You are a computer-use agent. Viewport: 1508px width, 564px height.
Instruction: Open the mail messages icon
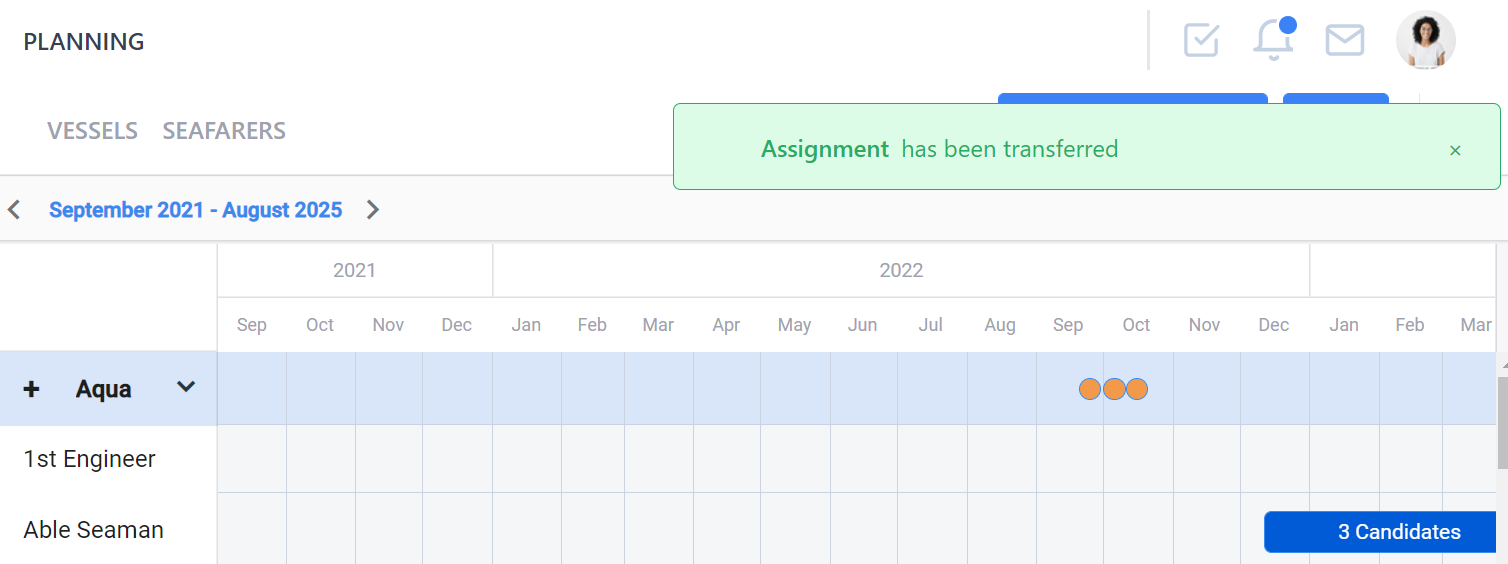(1345, 40)
